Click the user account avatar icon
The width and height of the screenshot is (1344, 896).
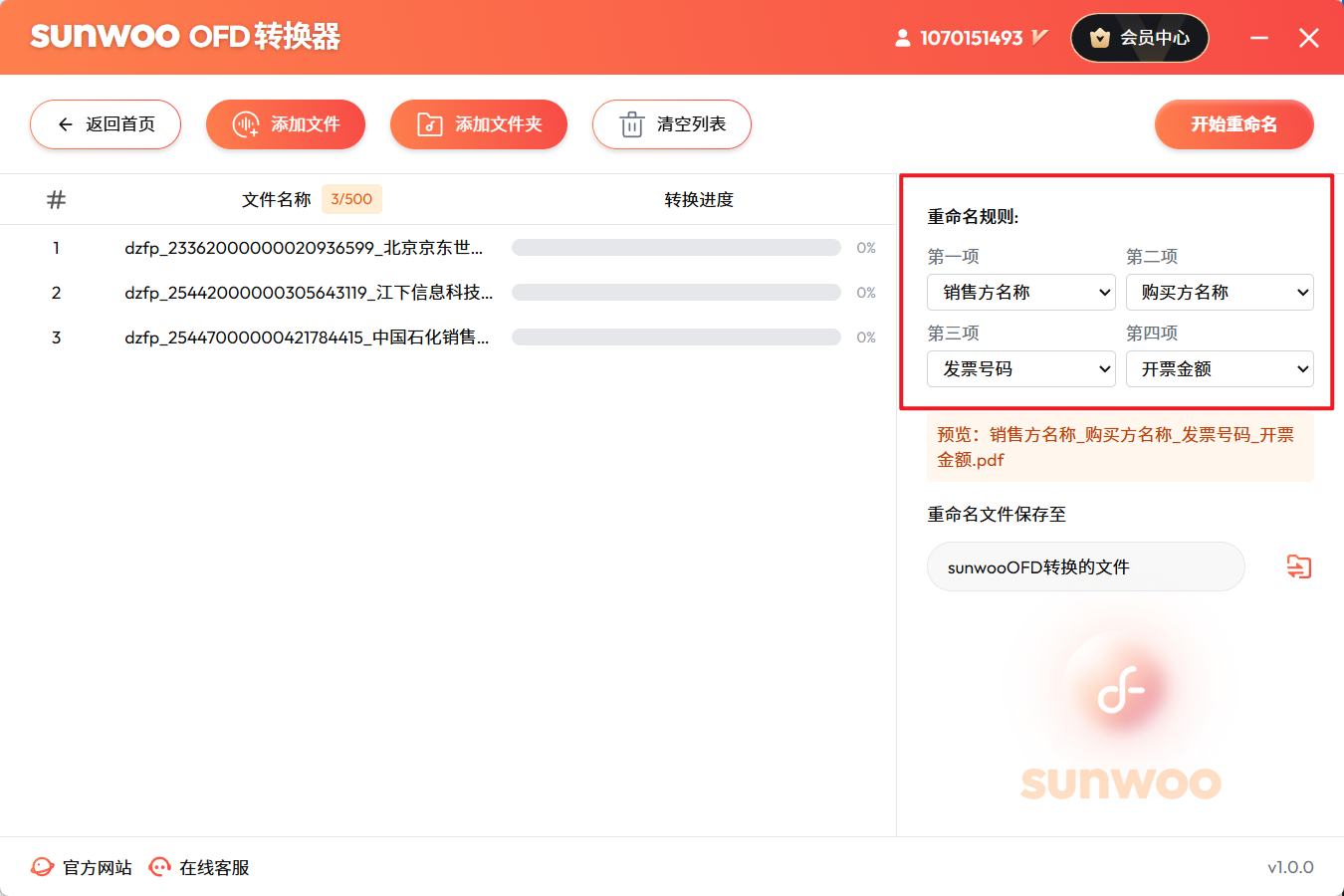click(902, 38)
